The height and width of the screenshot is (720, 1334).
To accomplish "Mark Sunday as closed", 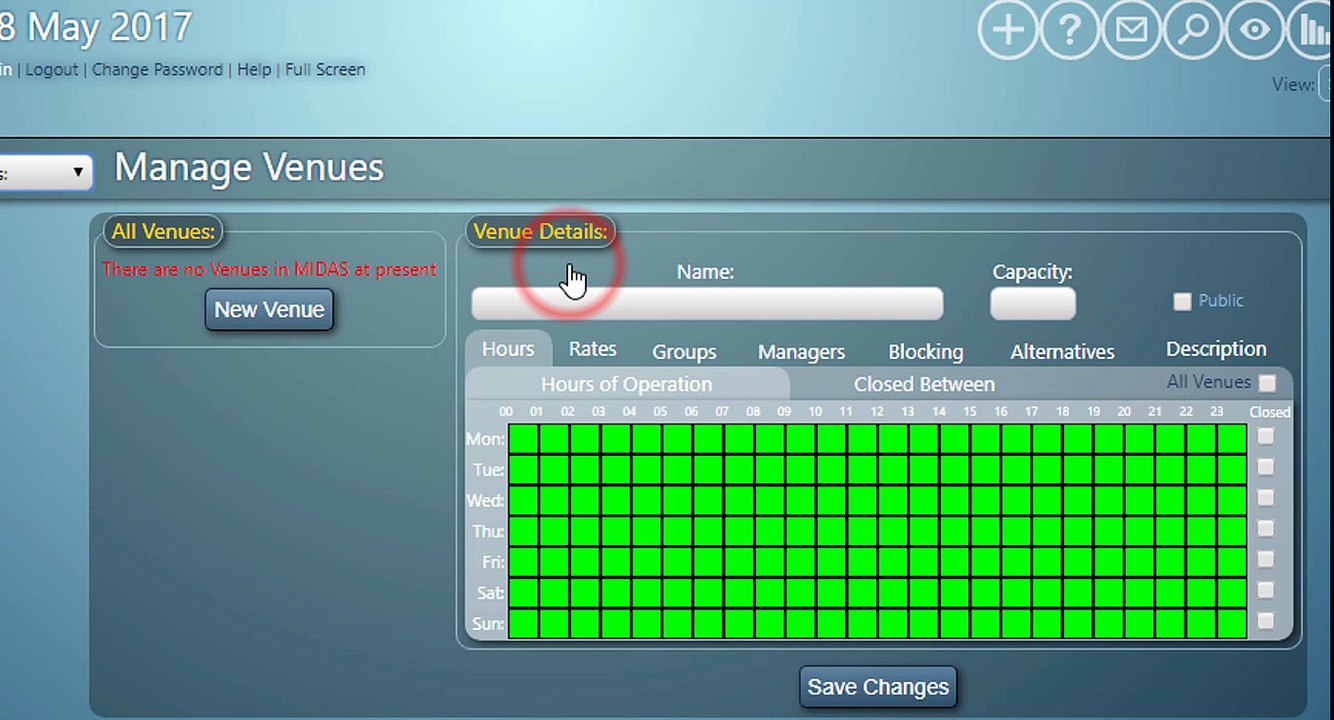I will pos(1266,621).
